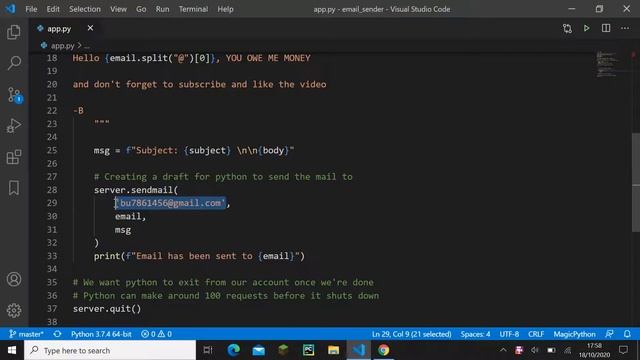Change indentation via Spaces: 4
Viewport: 640px width, 360px height.
point(476,334)
